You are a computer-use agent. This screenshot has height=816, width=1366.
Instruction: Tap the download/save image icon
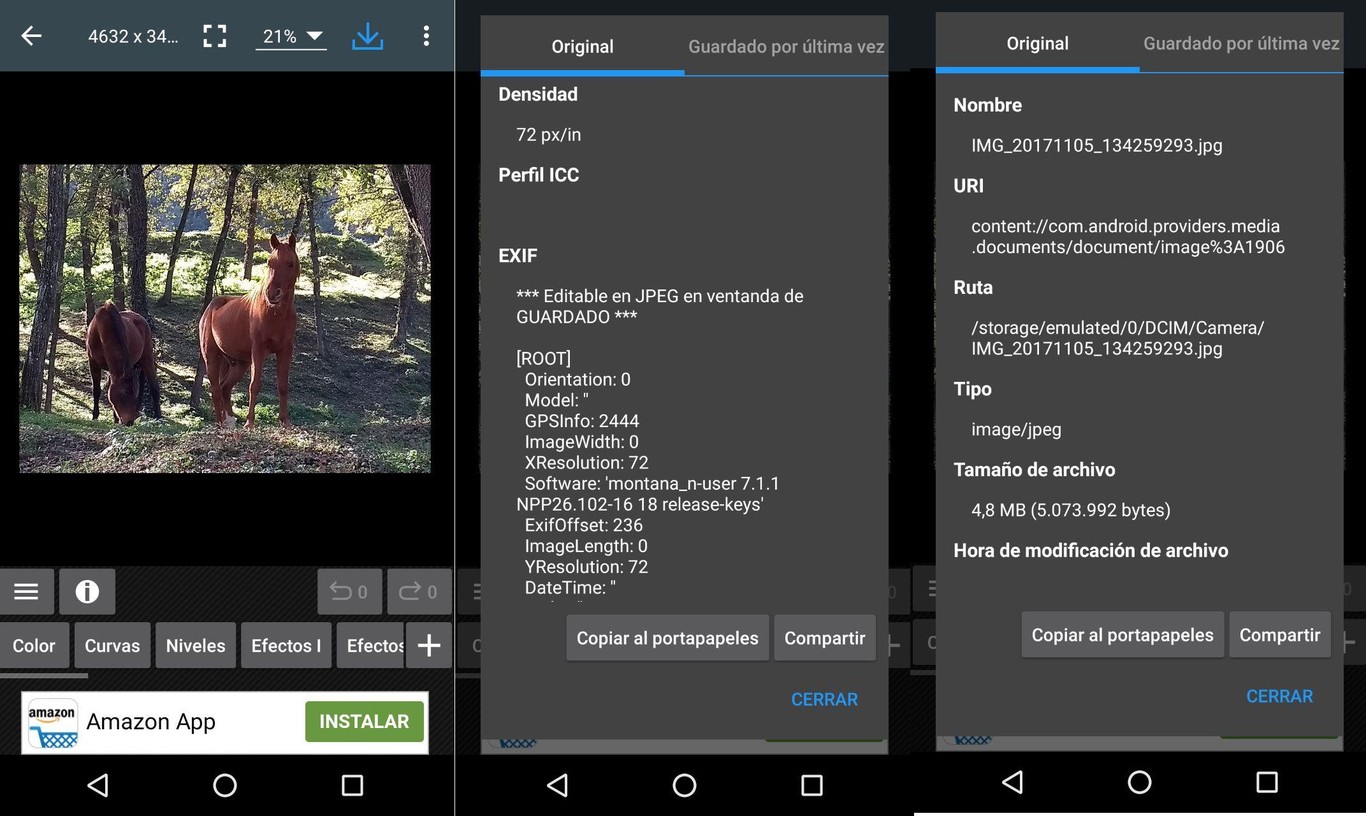(368, 35)
